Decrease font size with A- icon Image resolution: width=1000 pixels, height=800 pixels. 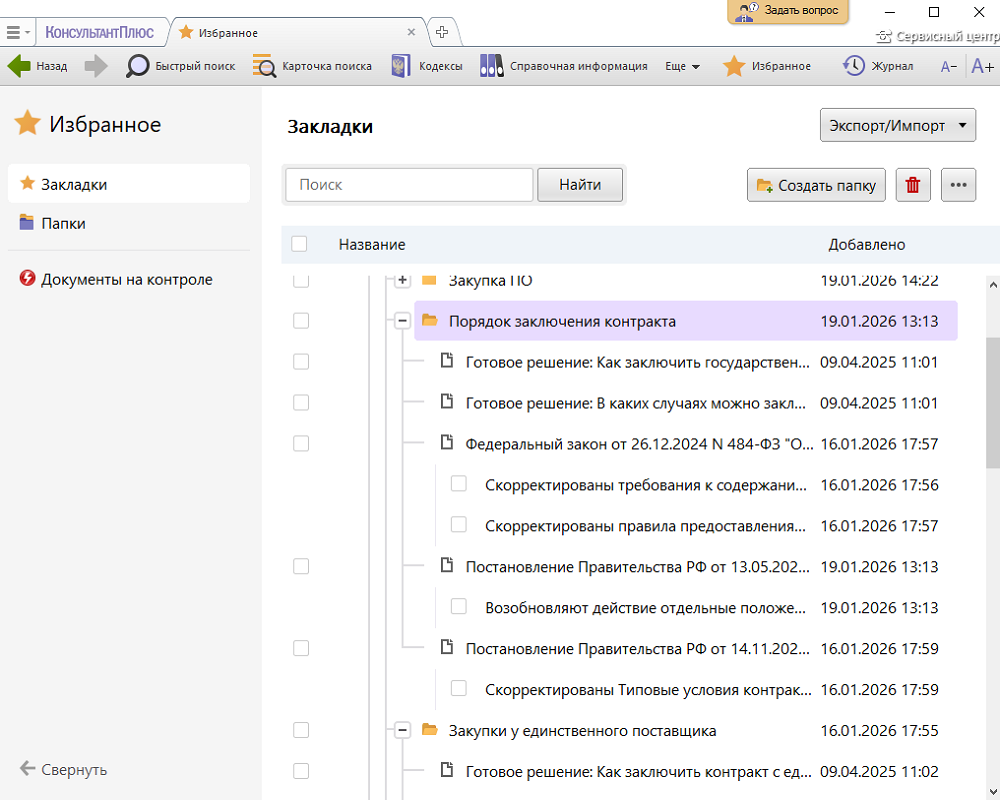(949, 67)
